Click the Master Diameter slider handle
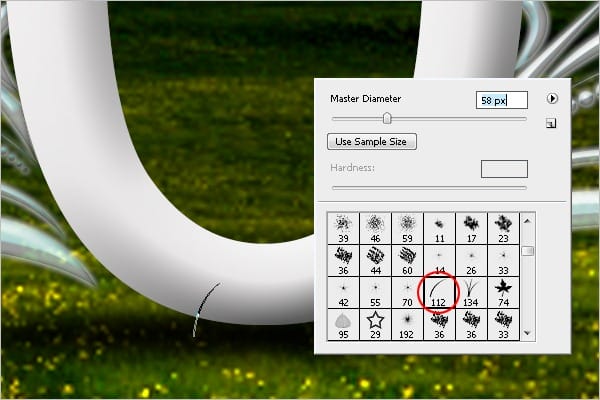The width and height of the screenshot is (600, 400). 387,118
